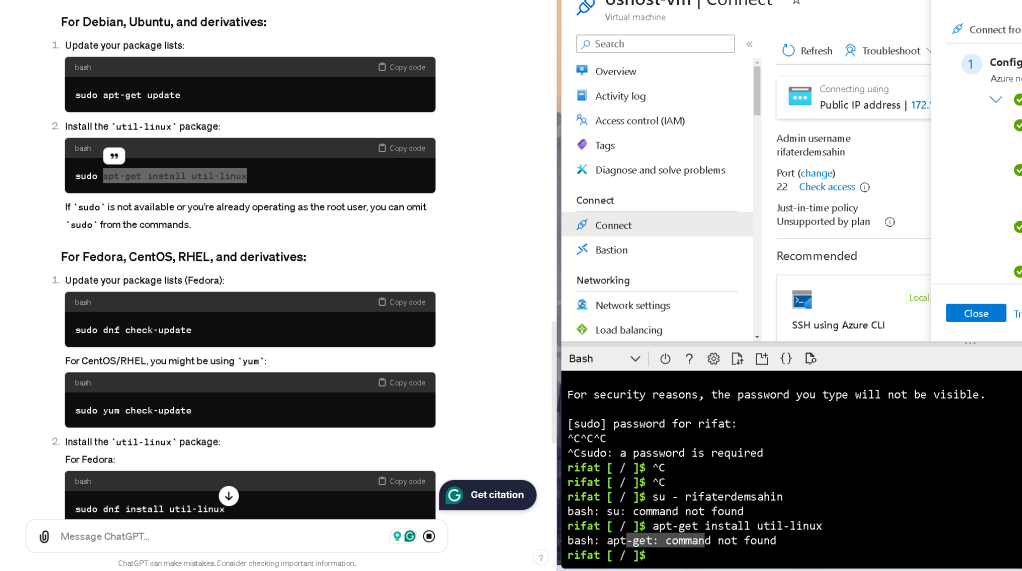Copy code of 'apt-get install util-linux' block

tap(402, 148)
